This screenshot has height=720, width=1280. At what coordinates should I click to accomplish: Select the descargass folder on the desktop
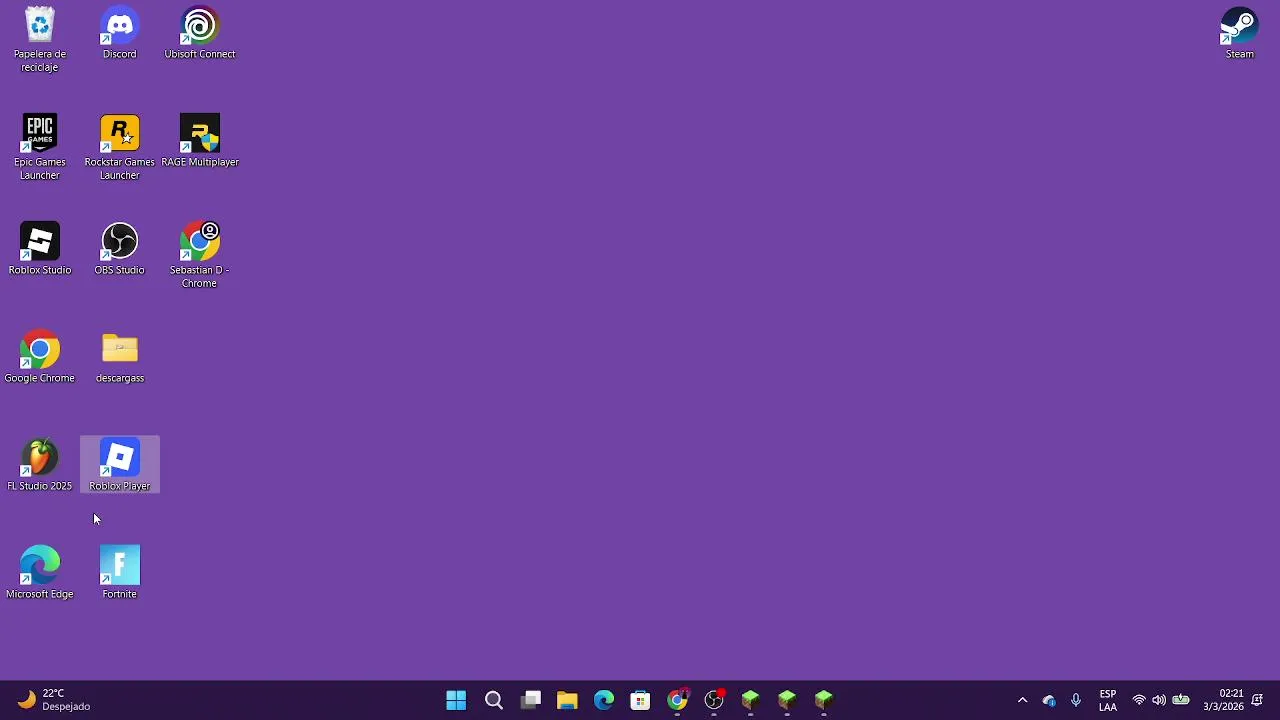120,357
